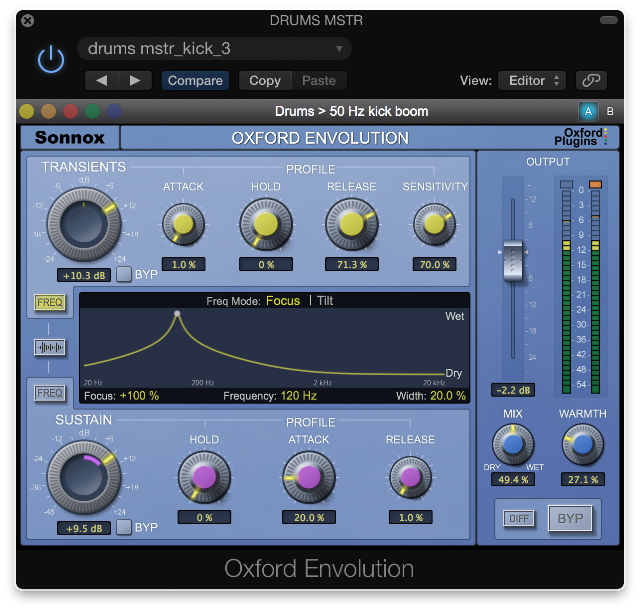The width and height of the screenshot is (640, 611).
Task: Switch to preset slot A
Action: pyautogui.click(x=588, y=111)
